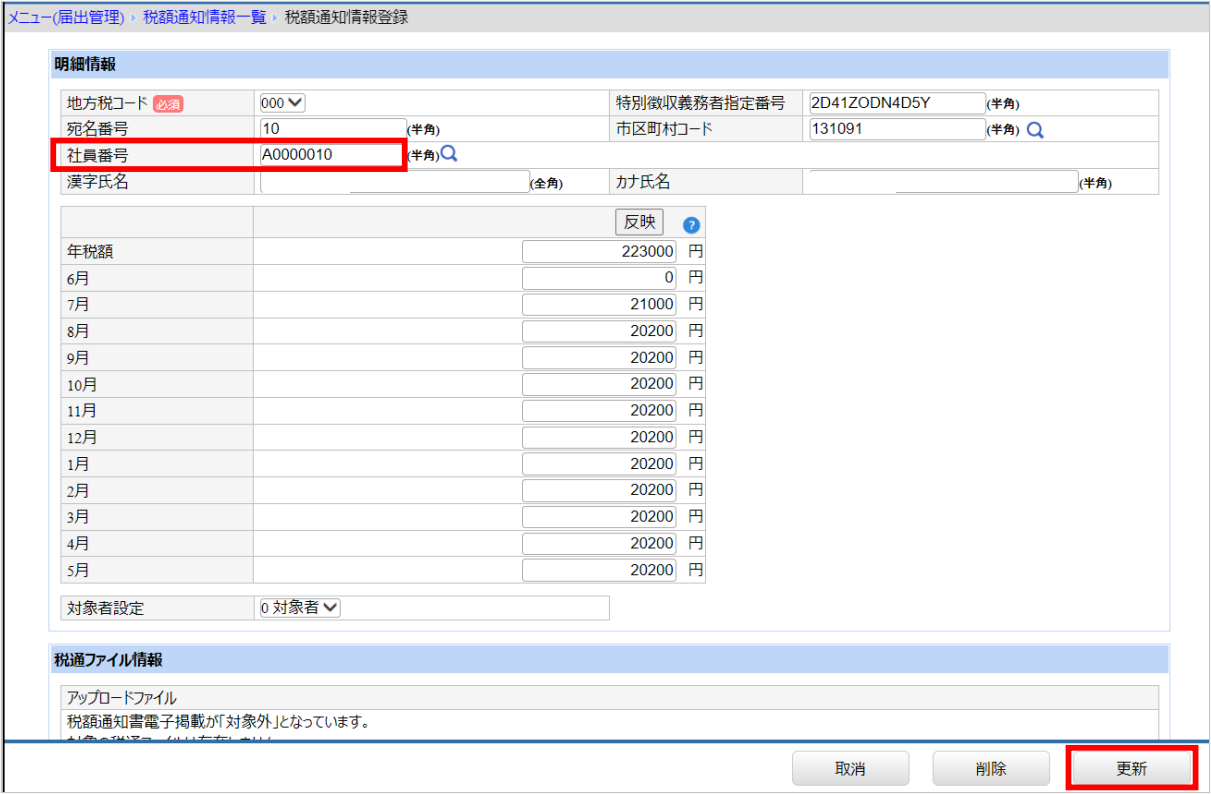The image size is (1211, 794).
Task: Click the 税通ファイル情報 section header
Action: [x=609, y=659]
